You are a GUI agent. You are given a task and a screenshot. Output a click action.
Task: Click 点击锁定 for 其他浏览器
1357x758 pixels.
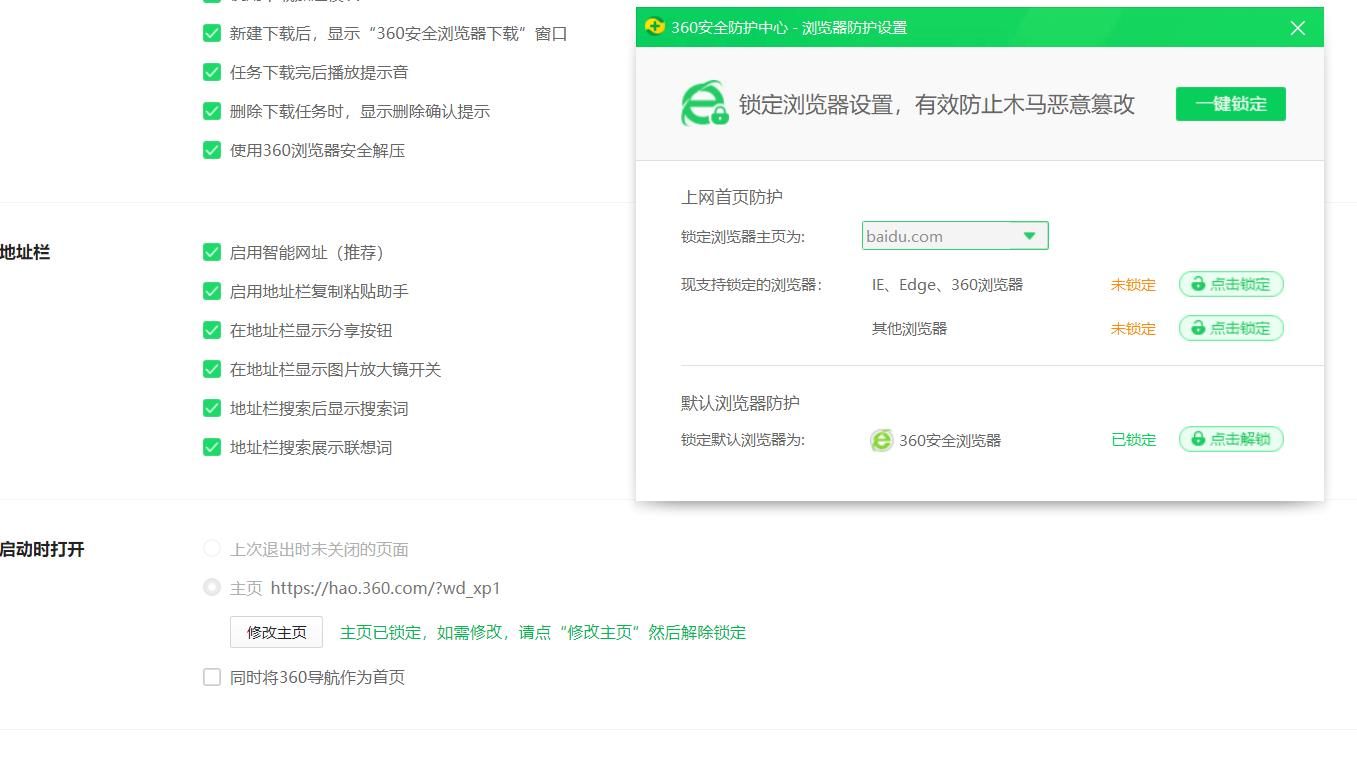1231,328
